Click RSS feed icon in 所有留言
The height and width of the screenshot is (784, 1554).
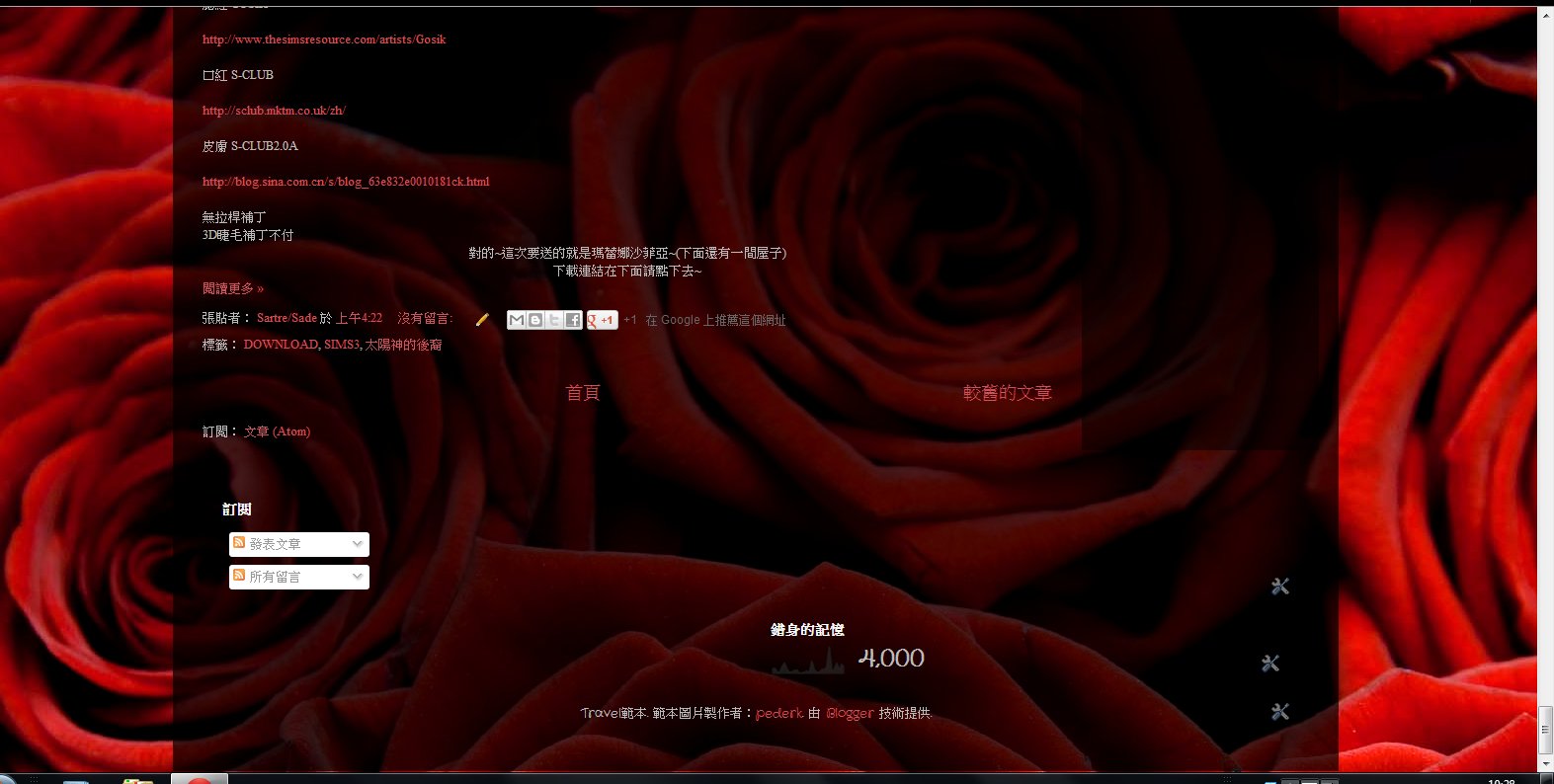(x=239, y=576)
